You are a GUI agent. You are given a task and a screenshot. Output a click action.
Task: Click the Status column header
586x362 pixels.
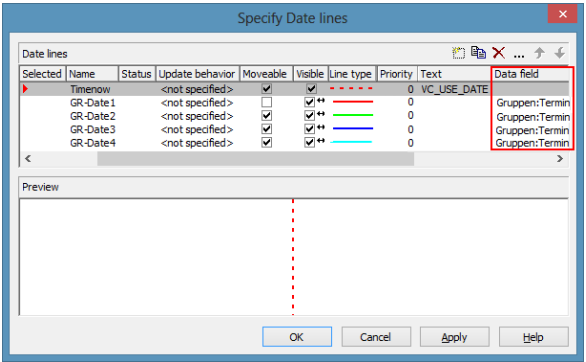pos(137,74)
